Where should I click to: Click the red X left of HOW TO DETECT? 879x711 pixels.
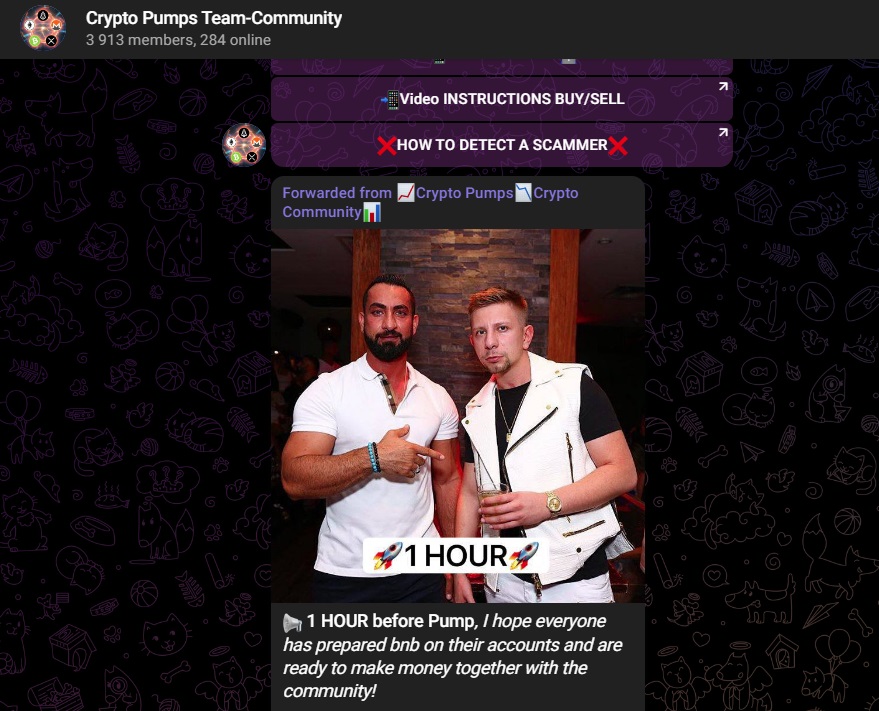click(387, 146)
